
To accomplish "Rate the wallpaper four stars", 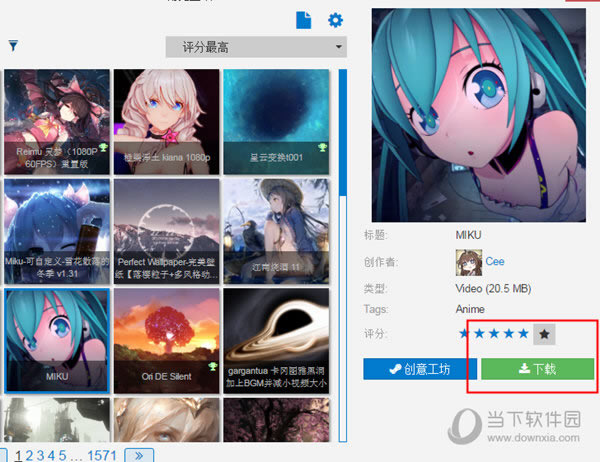I will (509, 334).
